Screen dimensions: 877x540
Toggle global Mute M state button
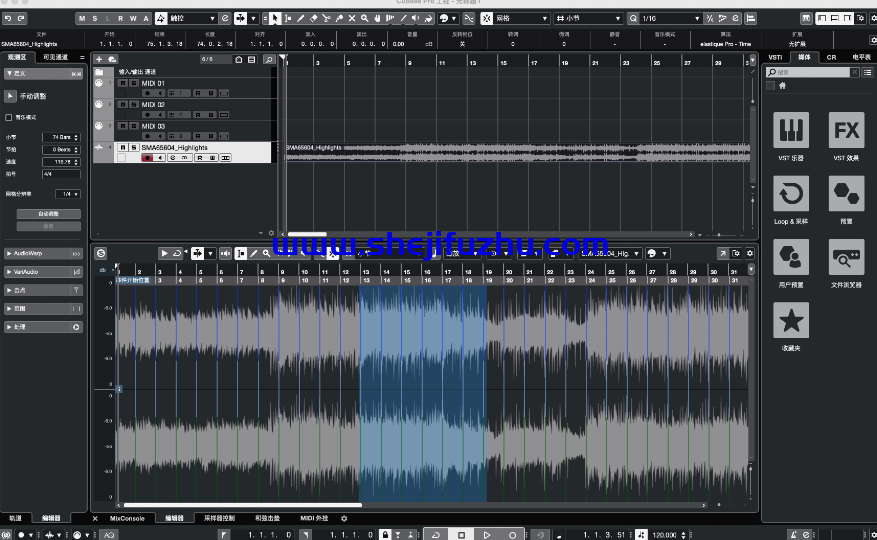click(x=82, y=18)
